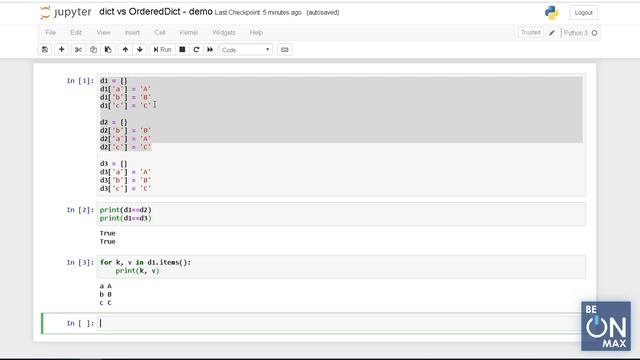Click the d1 = {} code line

(113, 80)
